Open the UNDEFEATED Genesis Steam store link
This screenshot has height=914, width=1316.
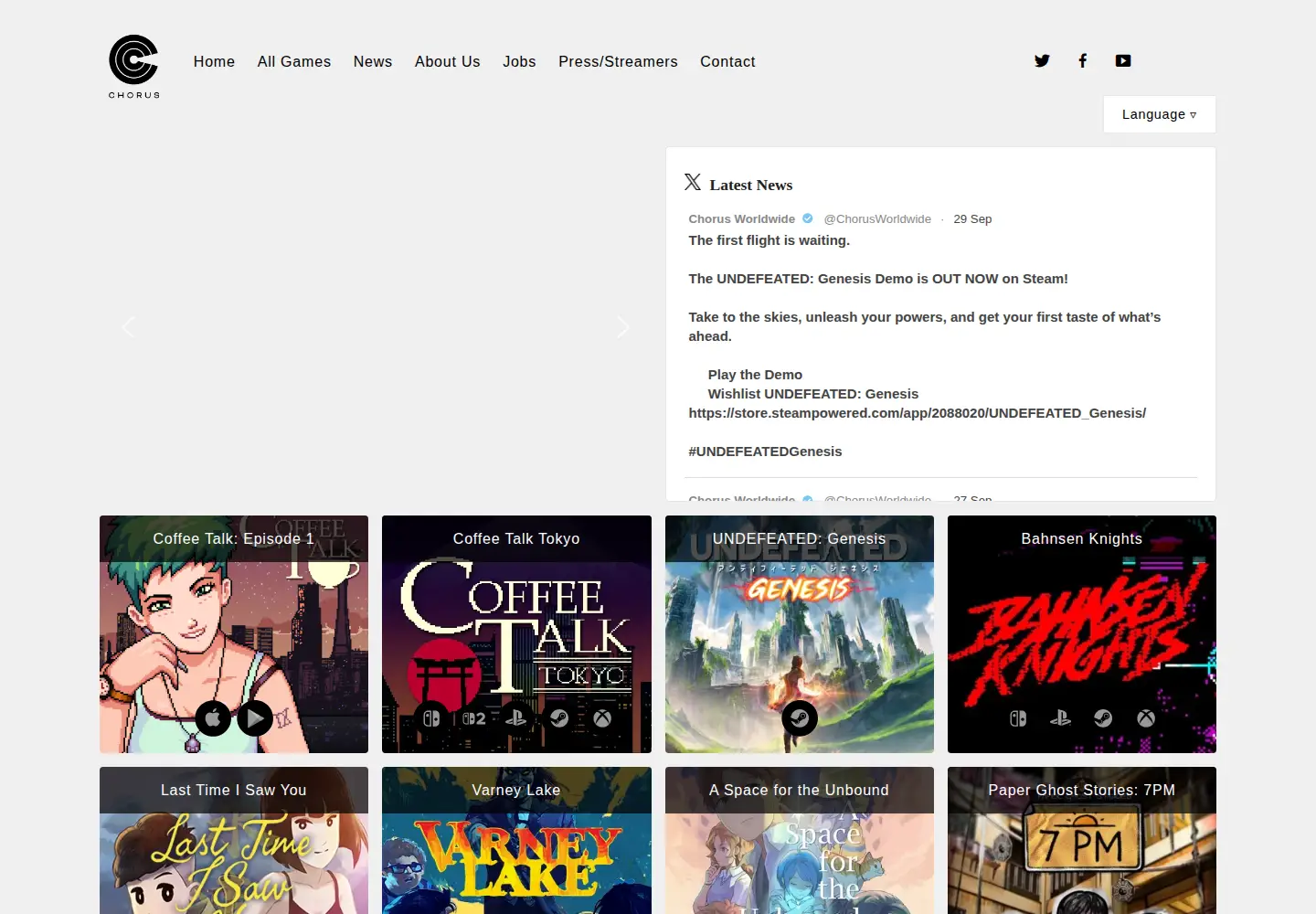917,413
